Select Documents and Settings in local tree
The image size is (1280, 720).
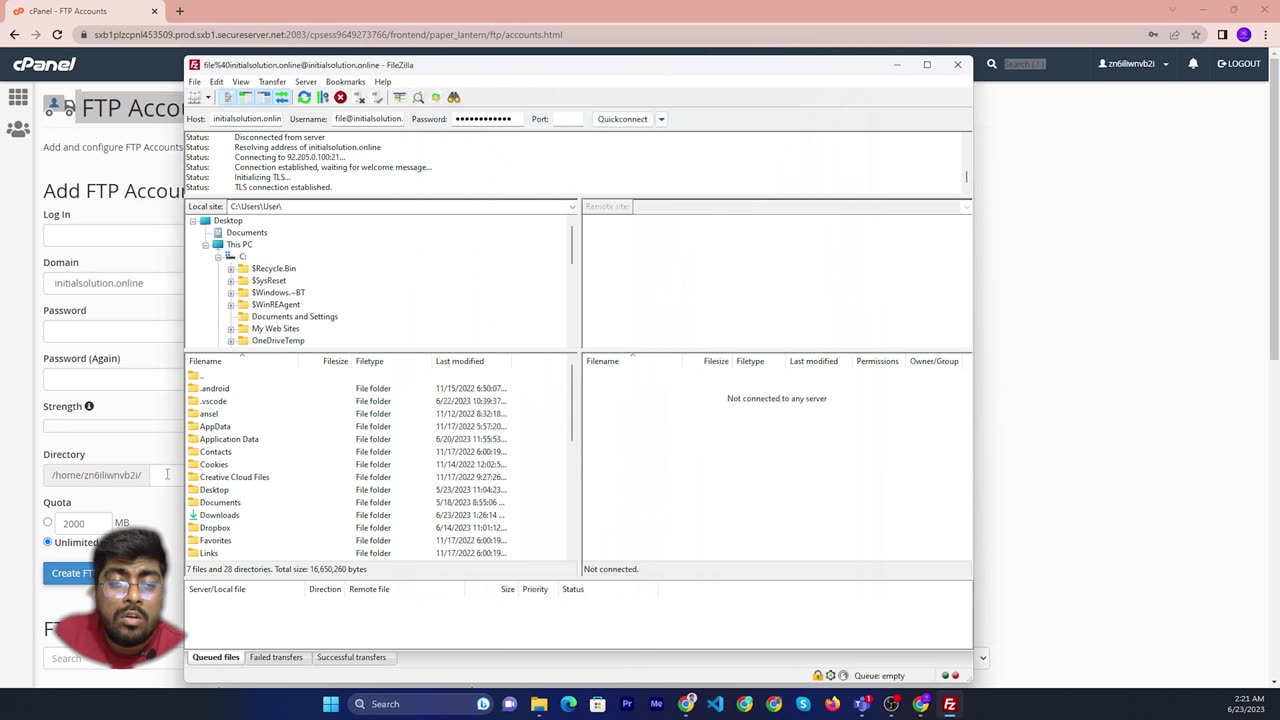pos(294,317)
